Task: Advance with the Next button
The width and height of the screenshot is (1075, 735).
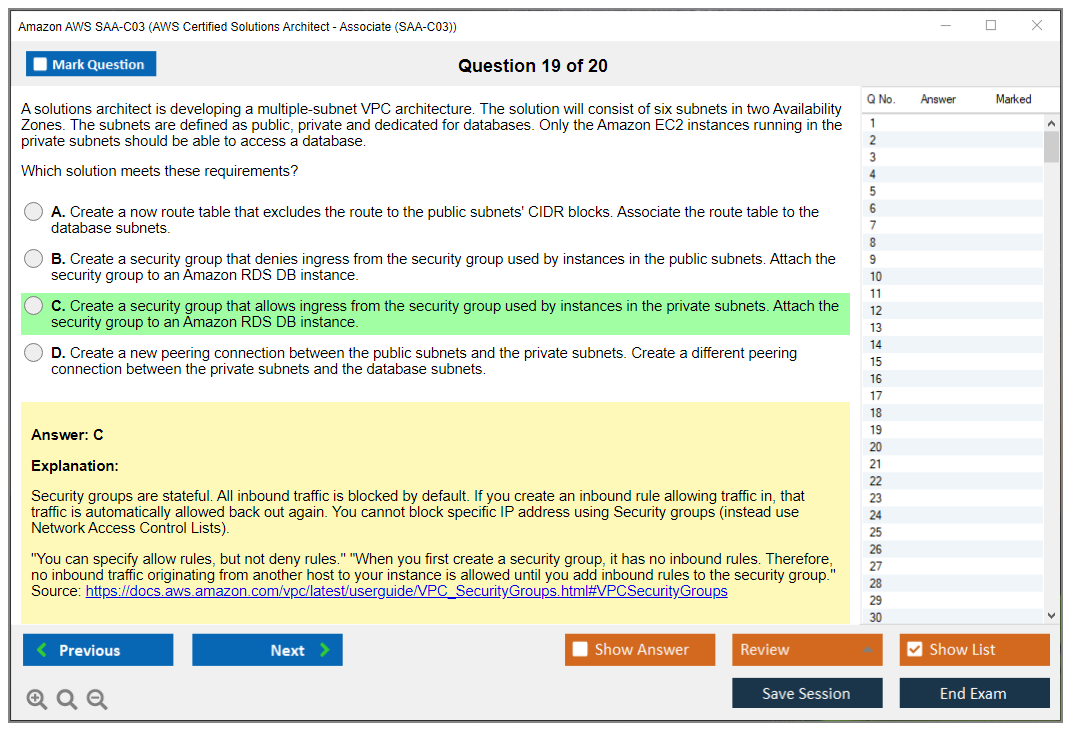Action: click(267, 650)
